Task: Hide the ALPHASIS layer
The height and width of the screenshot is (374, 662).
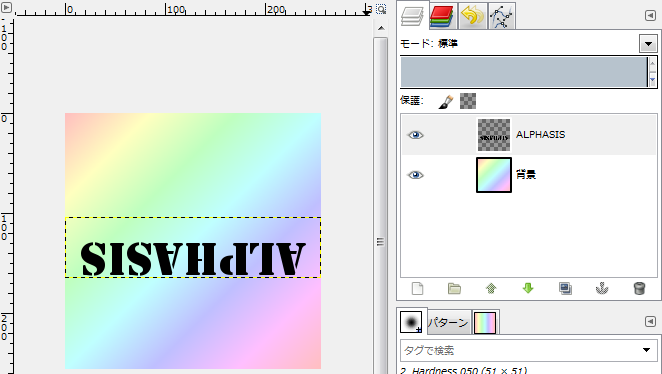Action: [415, 135]
